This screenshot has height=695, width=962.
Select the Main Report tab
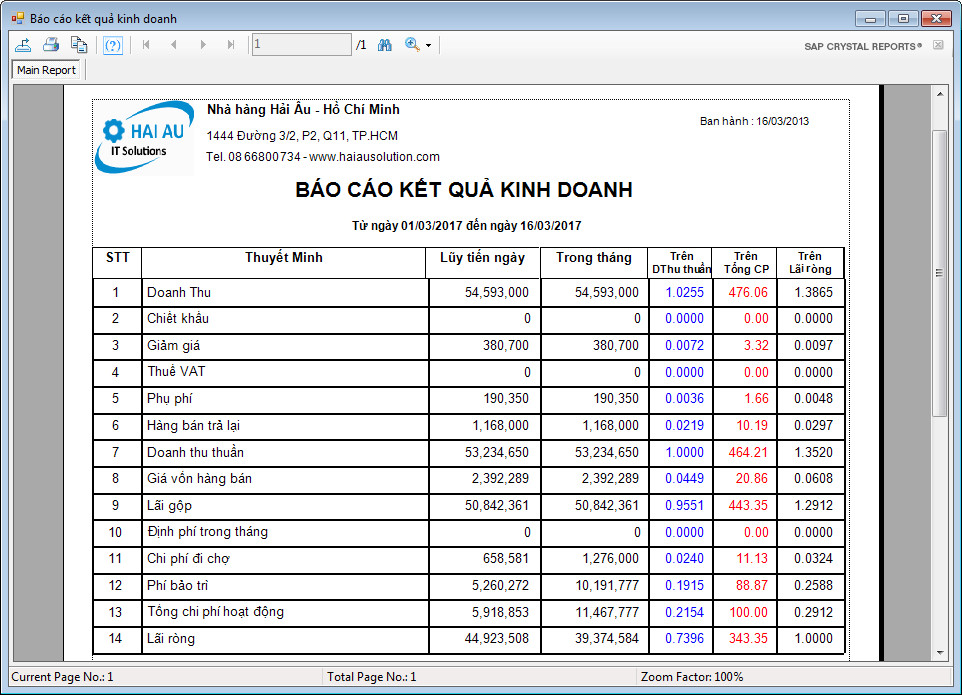pyautogui.click(x=47, y=70)
